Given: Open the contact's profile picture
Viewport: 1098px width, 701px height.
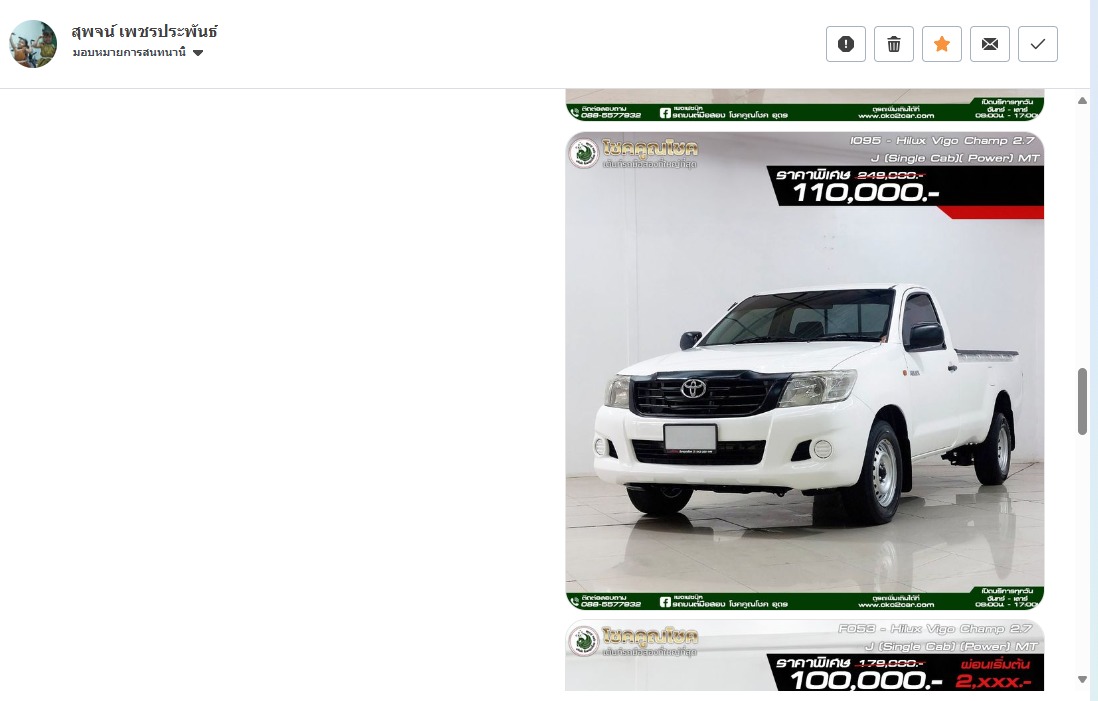Looking at the screenshot, I should point(33,43).
